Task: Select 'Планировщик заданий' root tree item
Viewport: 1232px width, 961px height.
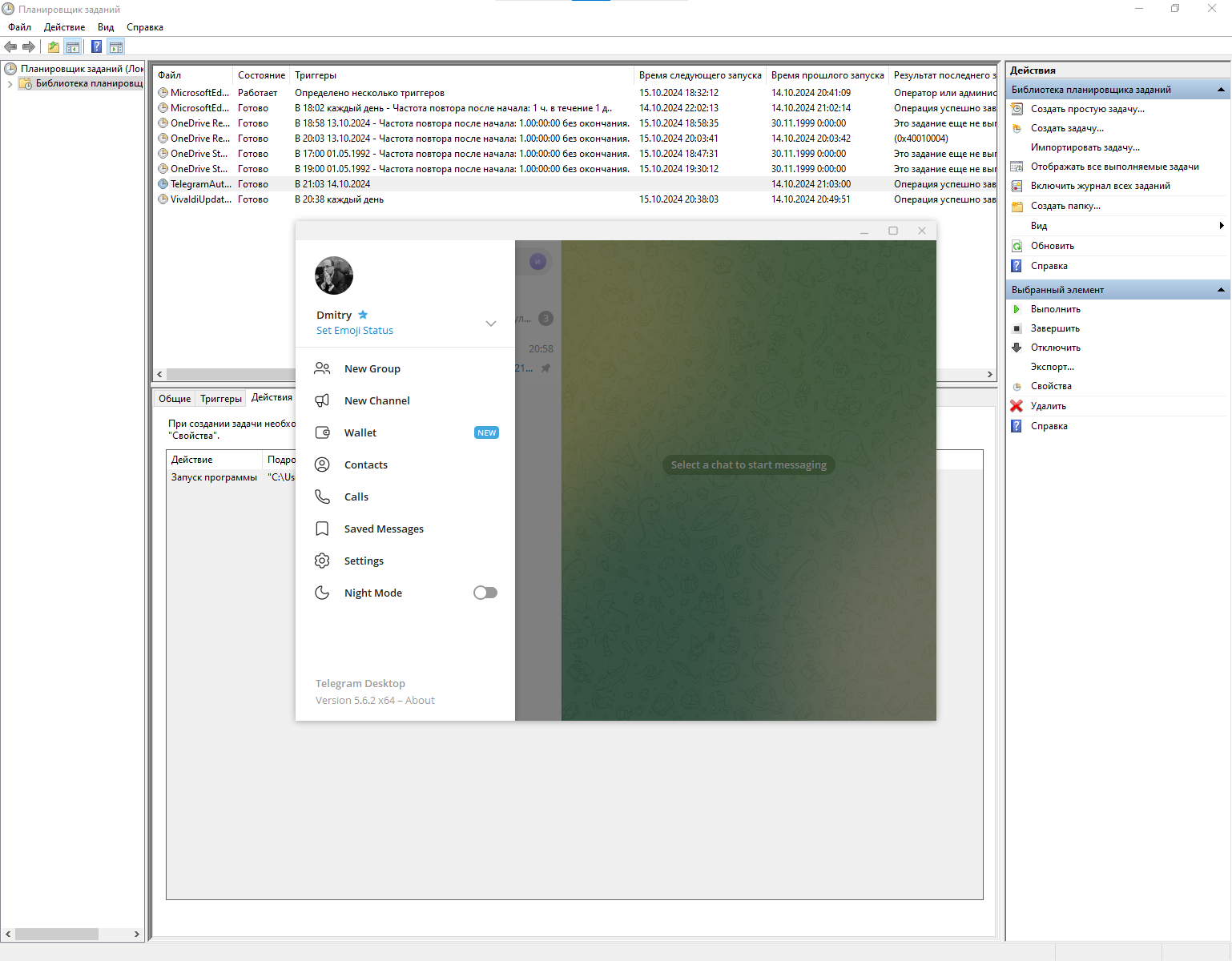Action: click(x=74, y=69)
